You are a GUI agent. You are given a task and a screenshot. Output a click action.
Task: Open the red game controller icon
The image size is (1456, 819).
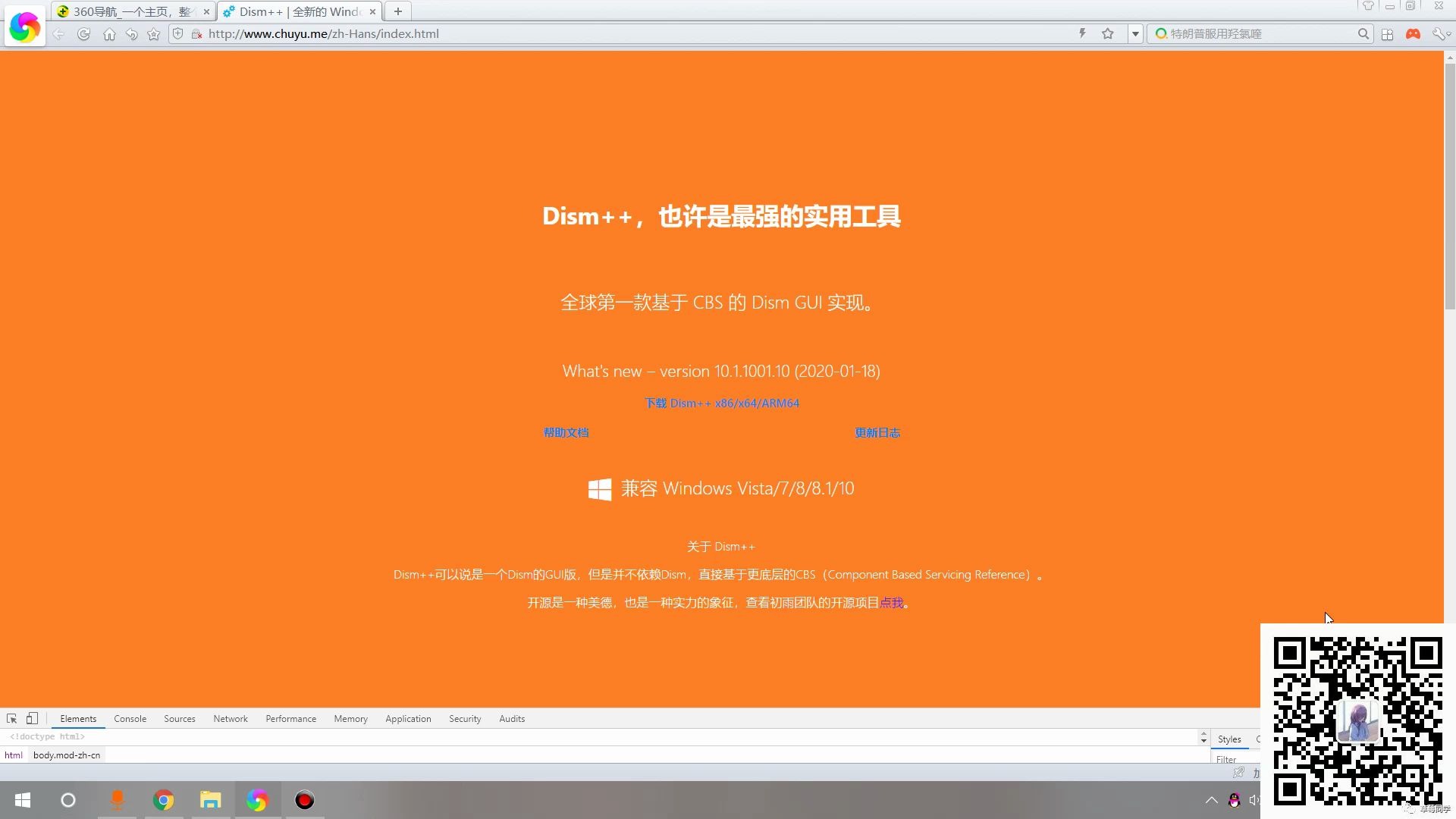point(1413,34)
